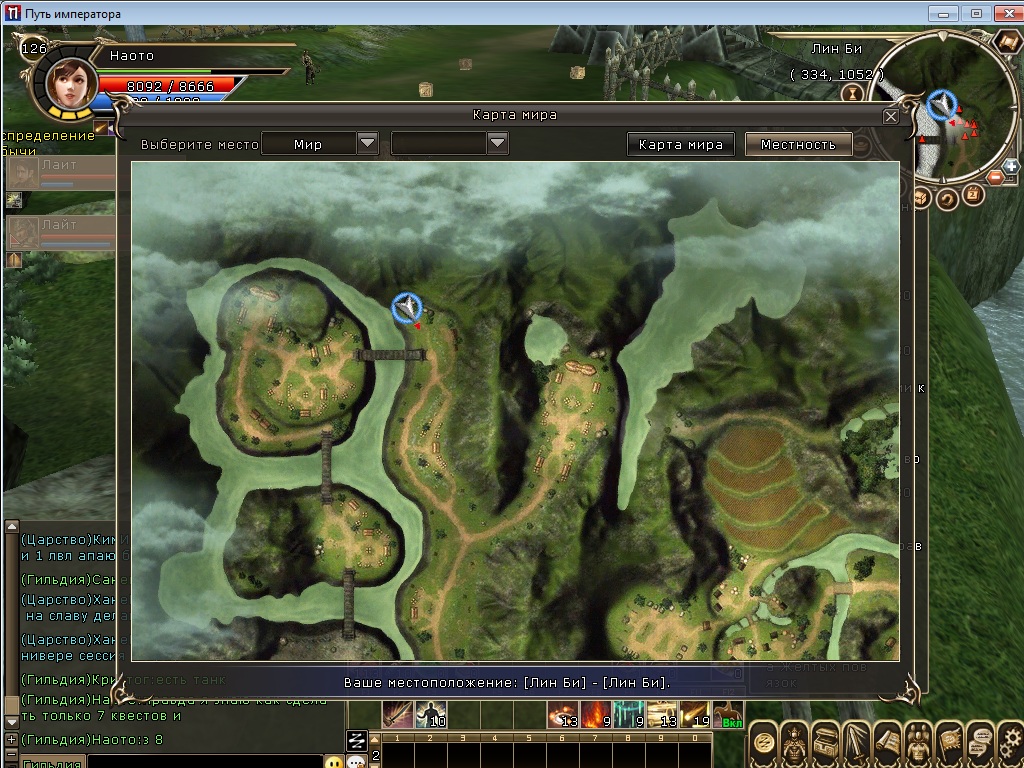Open the yellow smiley emoticon picker
This screenshot has width=1024, height=768.
pyautogui.click(x=334, y=762)
